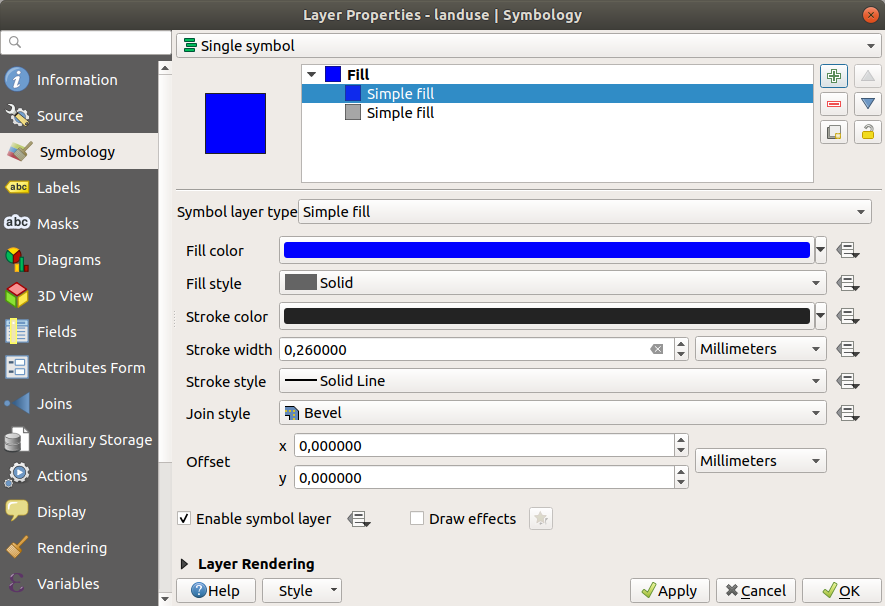
Task: Change stroke width units from Millimeters
Action: tap(760, 348)
